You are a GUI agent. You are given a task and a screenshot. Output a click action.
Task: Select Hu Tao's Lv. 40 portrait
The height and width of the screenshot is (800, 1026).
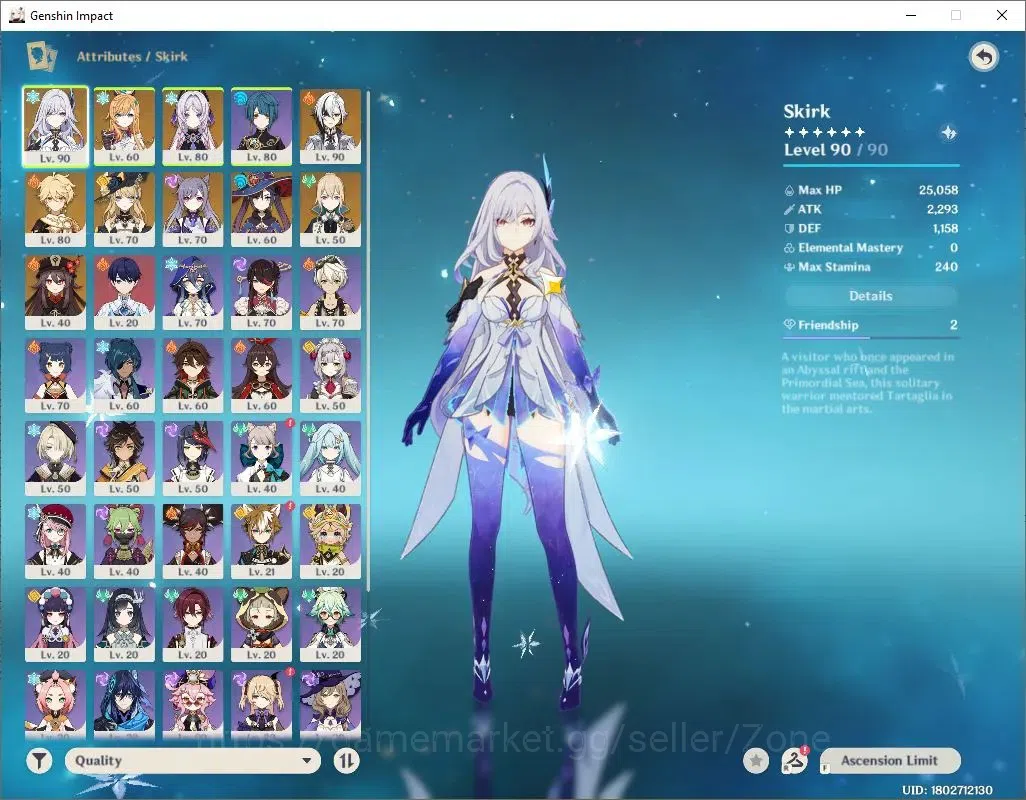pos(56,292)
